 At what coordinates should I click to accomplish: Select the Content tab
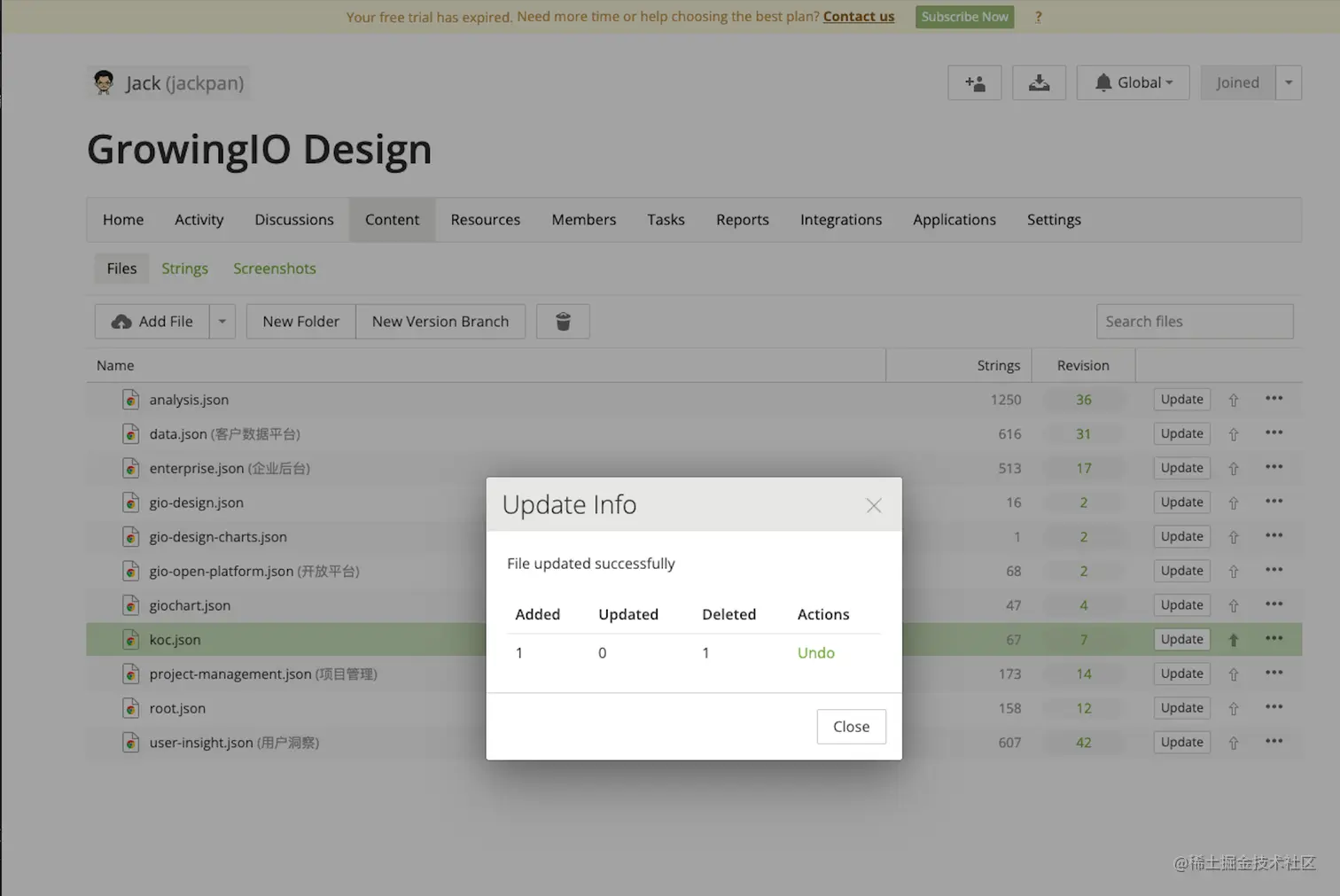pos(392,220)
